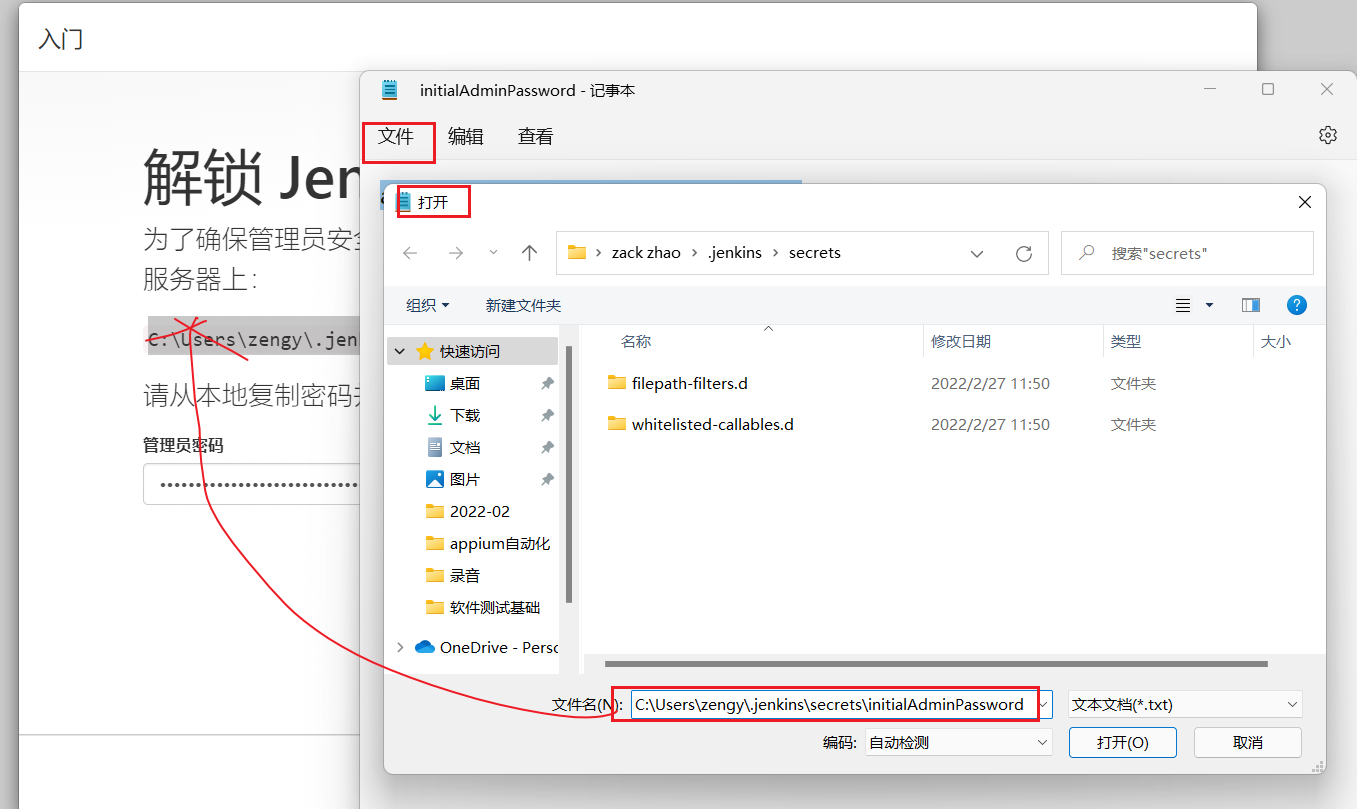
Task: Click secrets in the address path
Action: pos(815,253)
